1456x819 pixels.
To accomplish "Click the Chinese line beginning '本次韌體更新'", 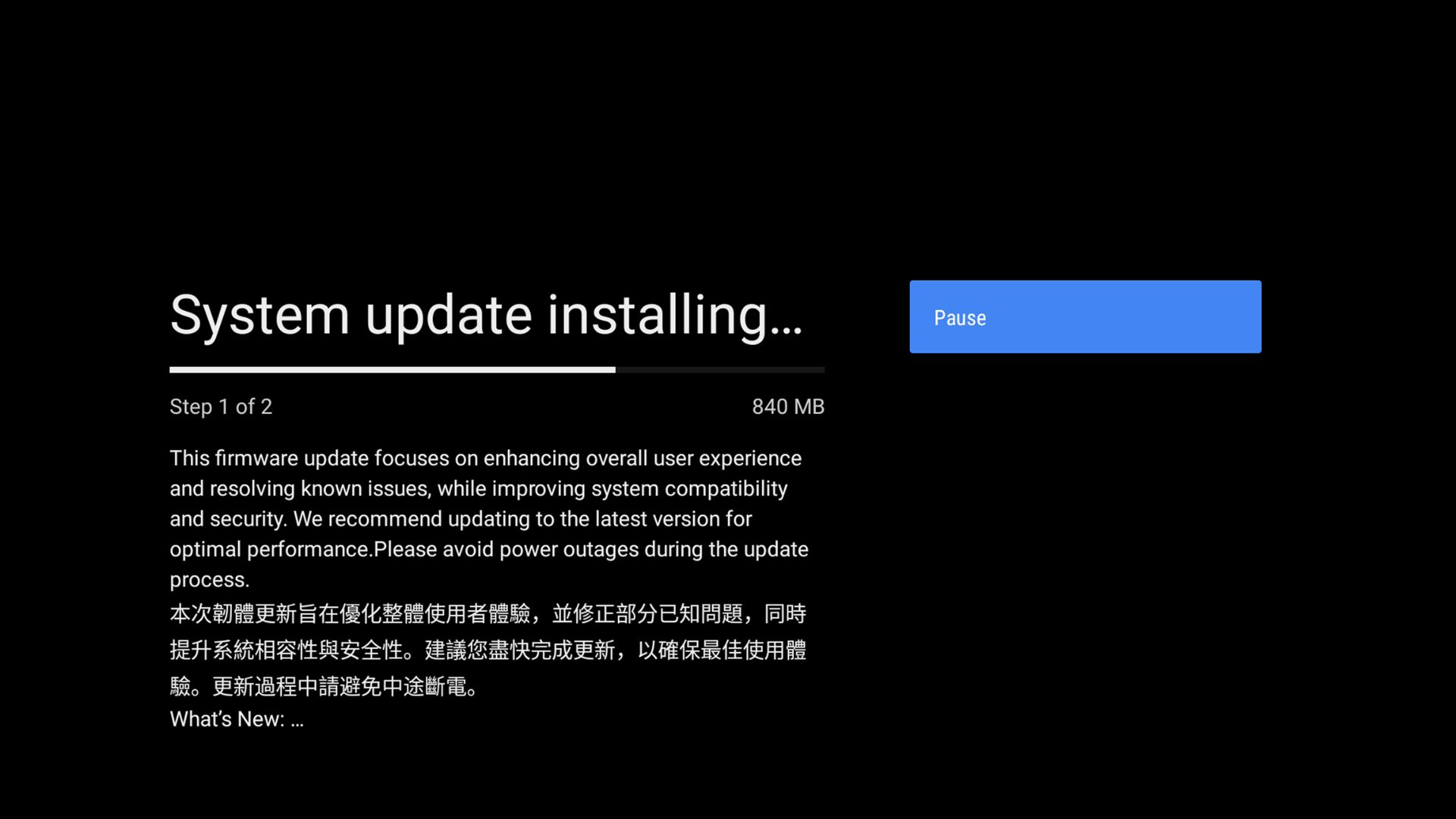I will 488,613.
